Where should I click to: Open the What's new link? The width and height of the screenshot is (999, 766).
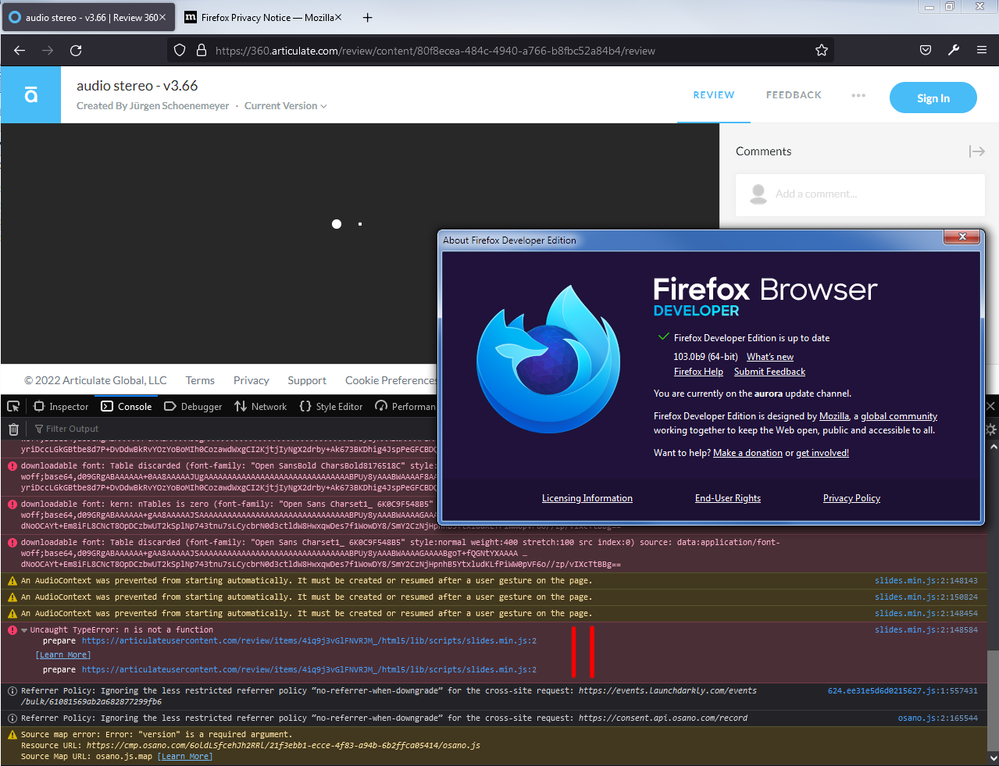coord(769,357)
